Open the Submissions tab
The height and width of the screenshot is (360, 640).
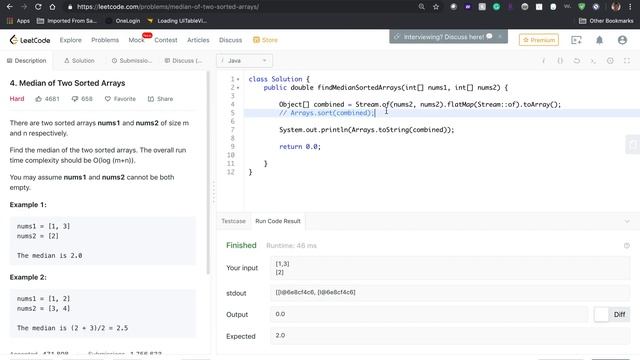pos(131,60)
